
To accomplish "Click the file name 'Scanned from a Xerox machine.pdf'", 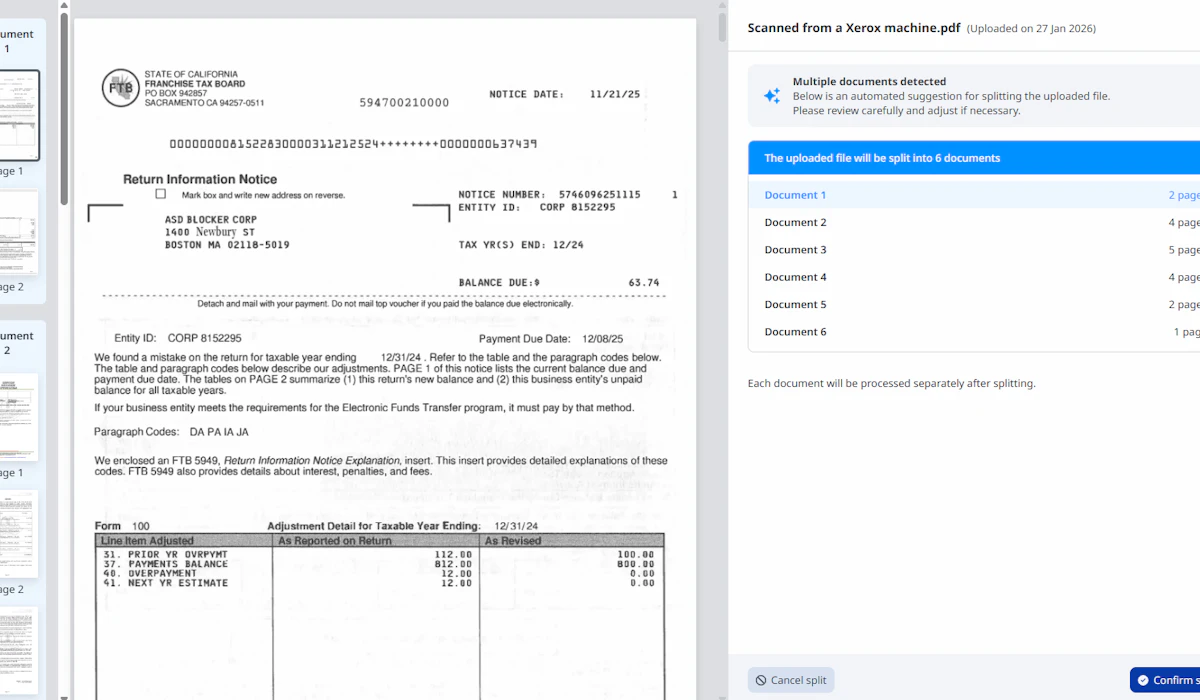I will click(x=854, y=28).
